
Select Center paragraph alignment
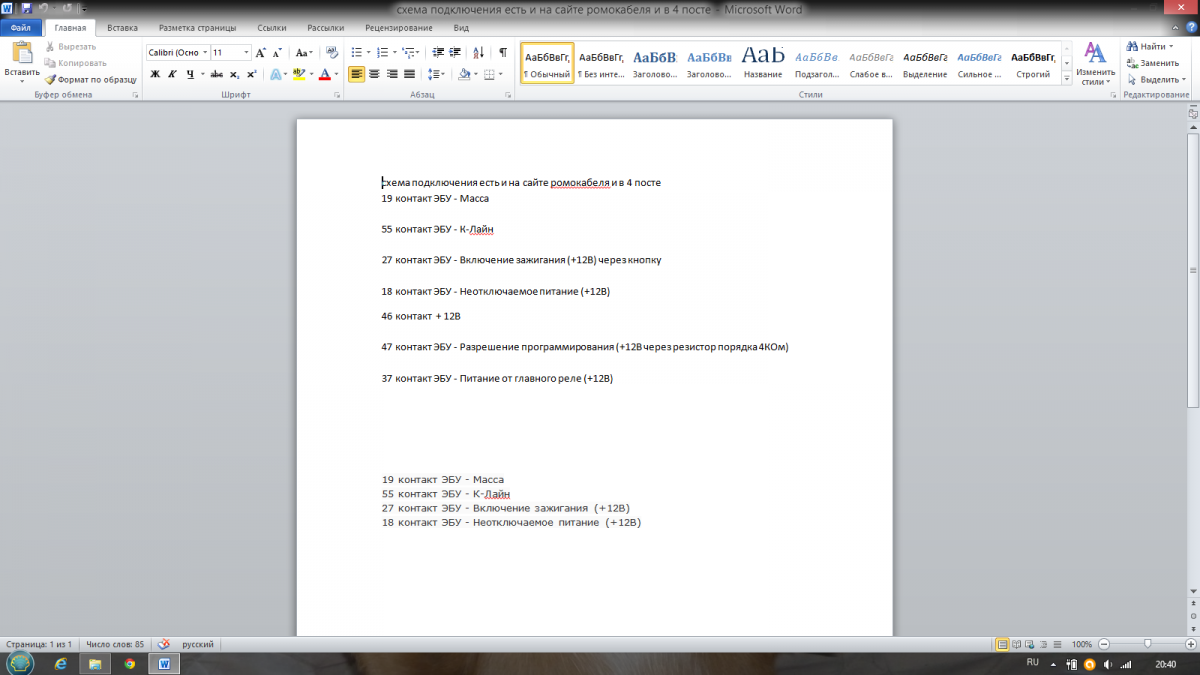click(x=374, y=74)
